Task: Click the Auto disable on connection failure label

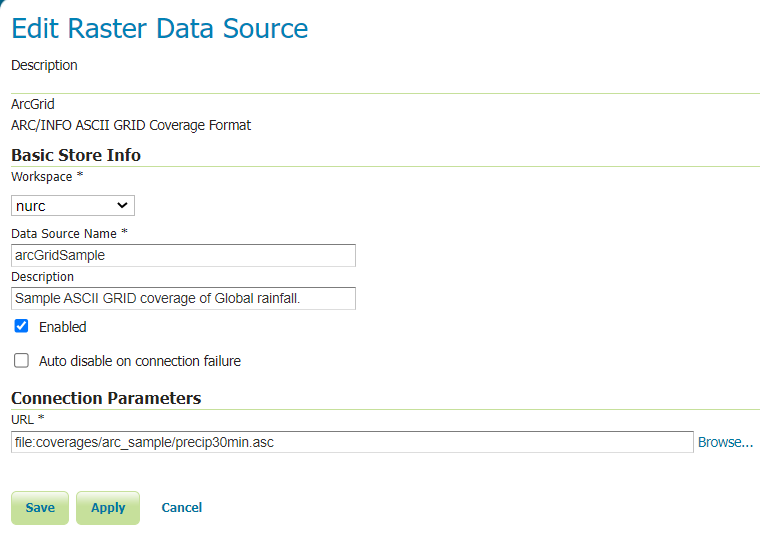Action: click(x=140, y=361)
